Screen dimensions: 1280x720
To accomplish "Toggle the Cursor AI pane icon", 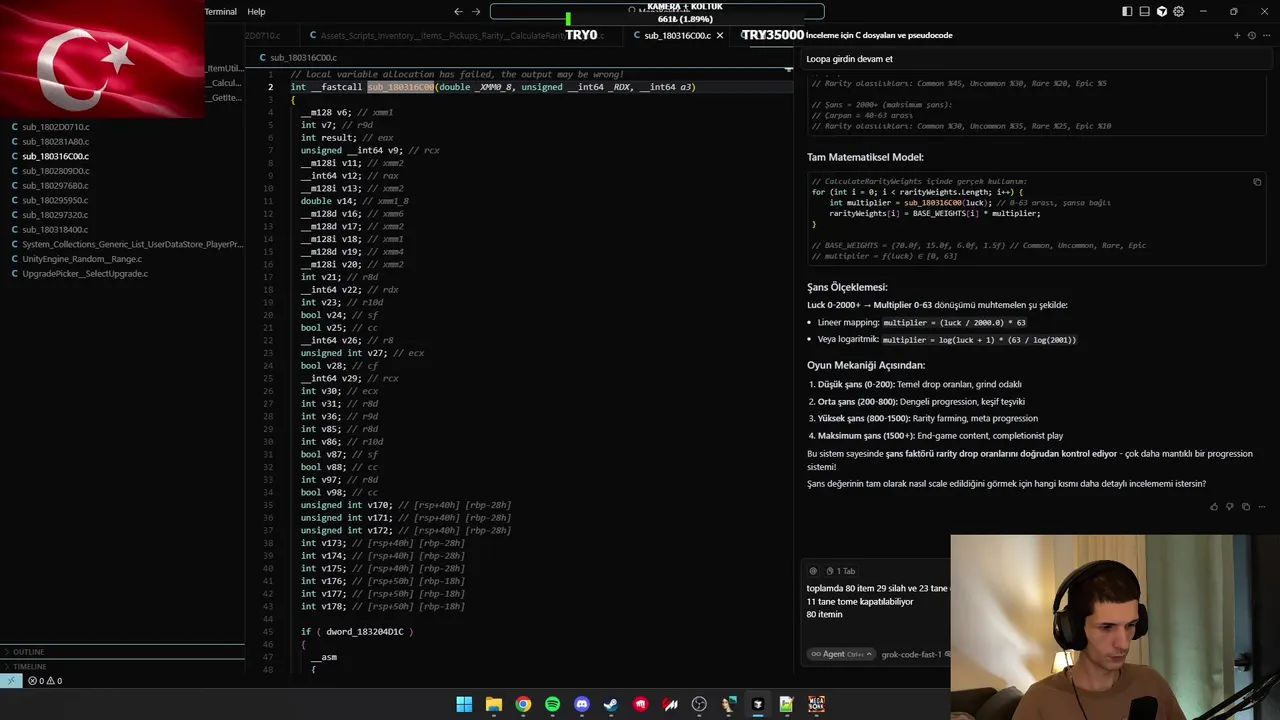I will coord(1162,11).
